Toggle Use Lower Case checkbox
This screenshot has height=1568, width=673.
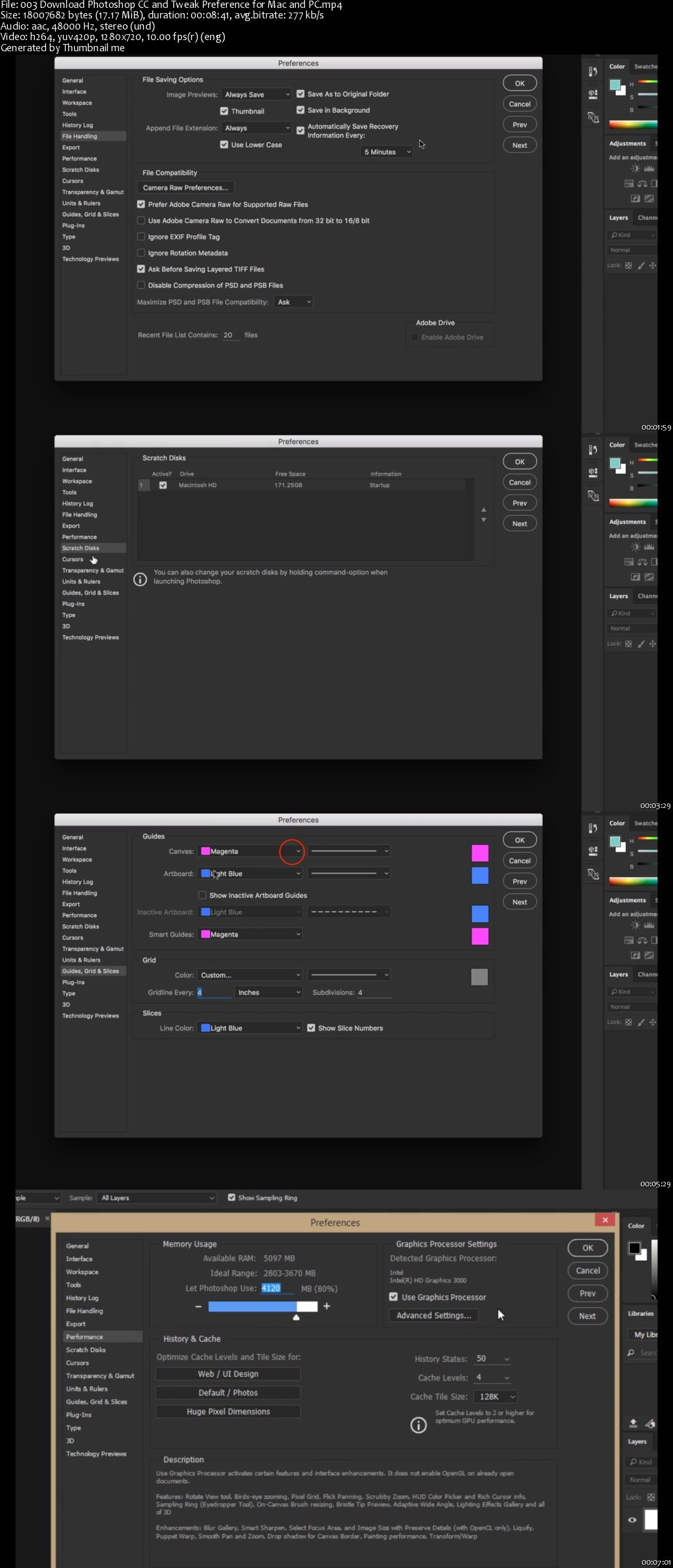pos(224,145)
